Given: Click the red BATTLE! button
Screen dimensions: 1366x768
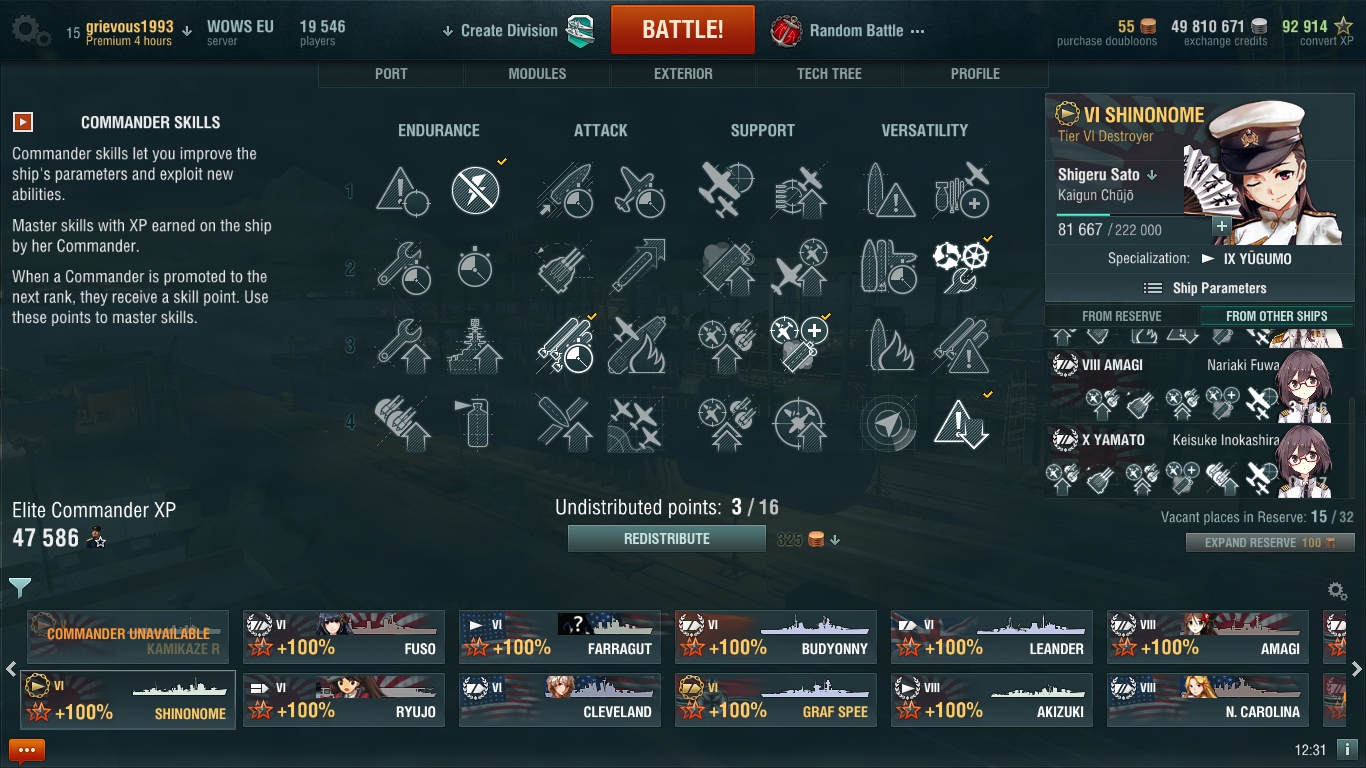Looking at the screenshot, I should pos(683,30).
